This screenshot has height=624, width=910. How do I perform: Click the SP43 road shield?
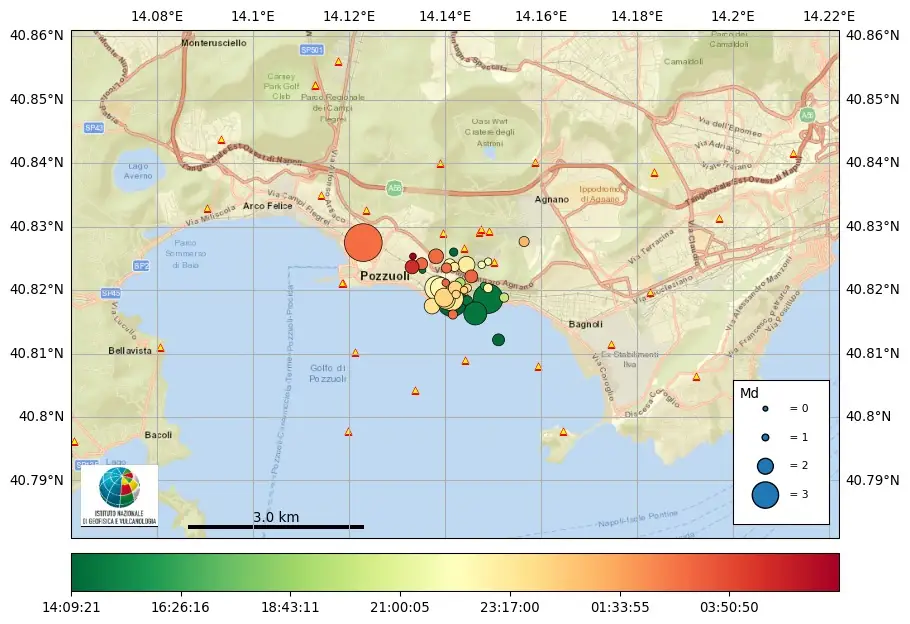click(x=94, y=128)
